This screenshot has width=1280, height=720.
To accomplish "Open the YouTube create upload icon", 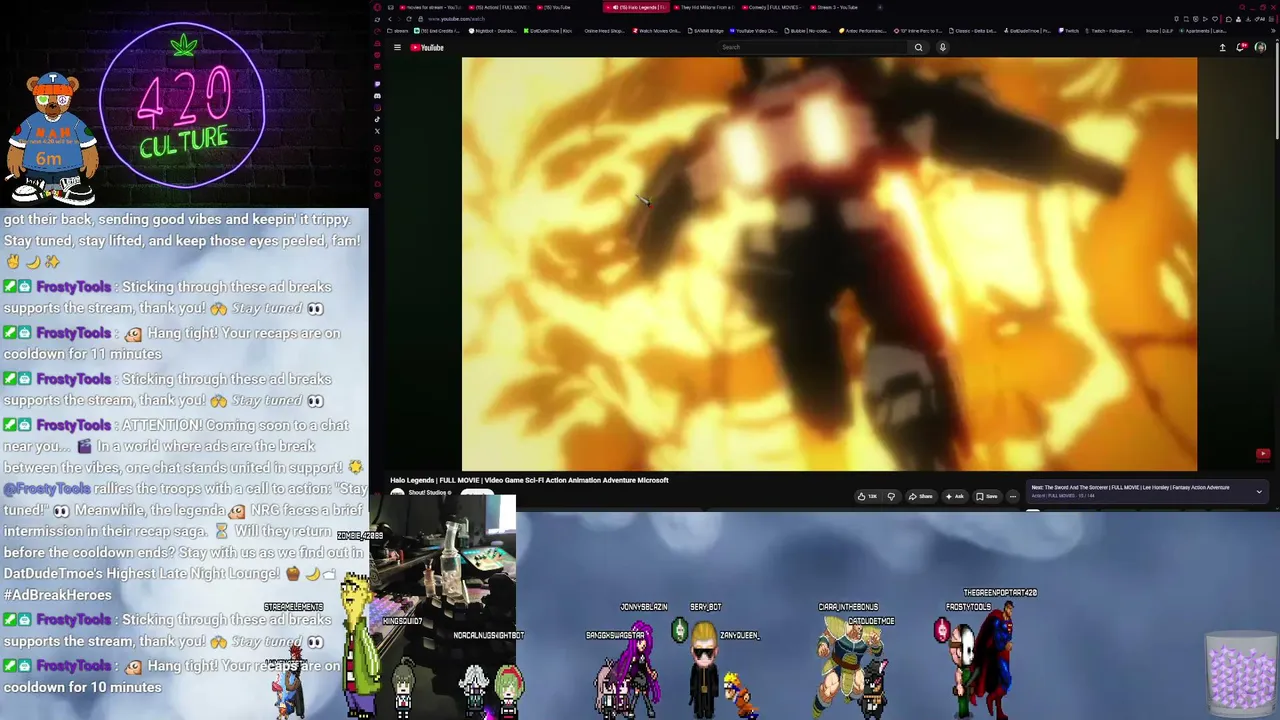I will coord(1222,47).
